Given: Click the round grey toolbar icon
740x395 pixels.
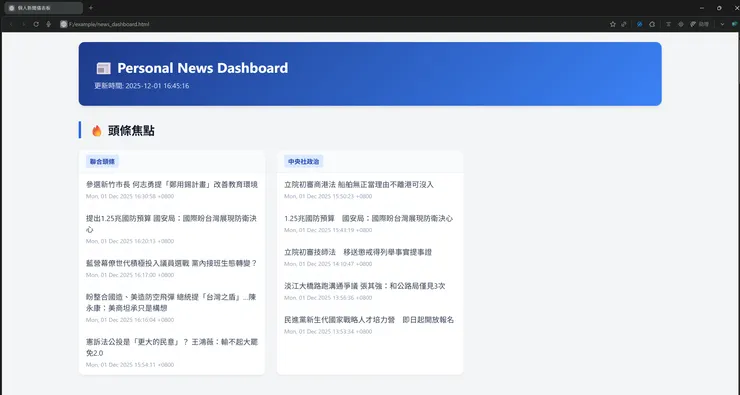Looking at the screenshot, I should (681, 24).
